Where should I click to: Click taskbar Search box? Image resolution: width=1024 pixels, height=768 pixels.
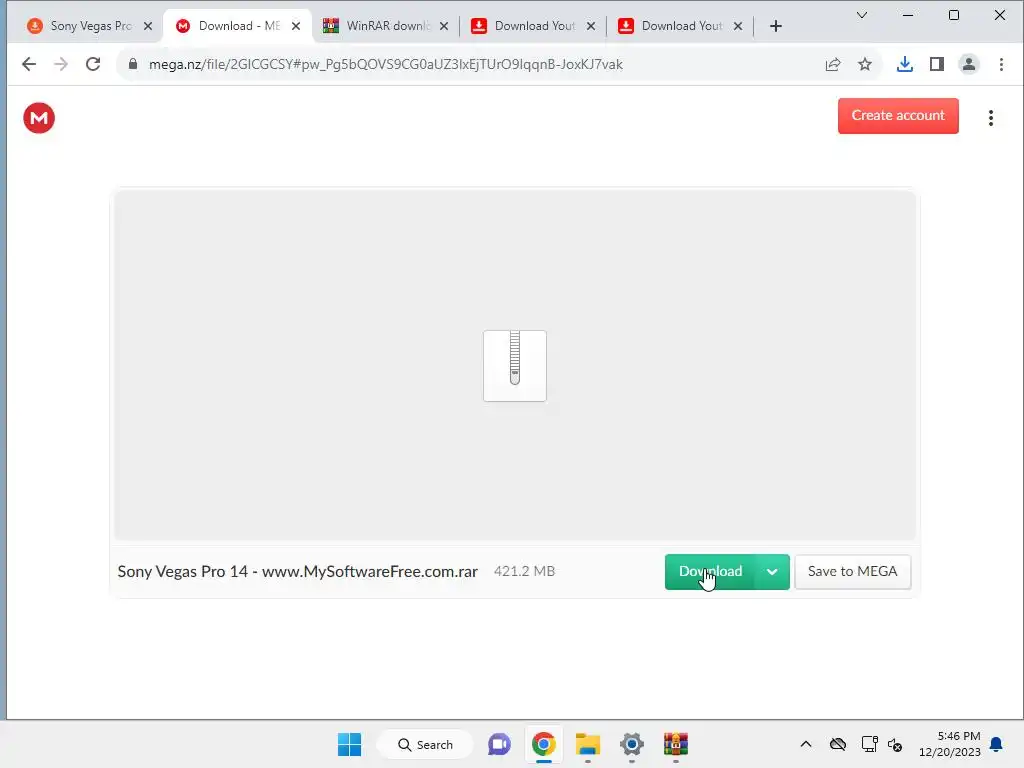coord(425,744)
